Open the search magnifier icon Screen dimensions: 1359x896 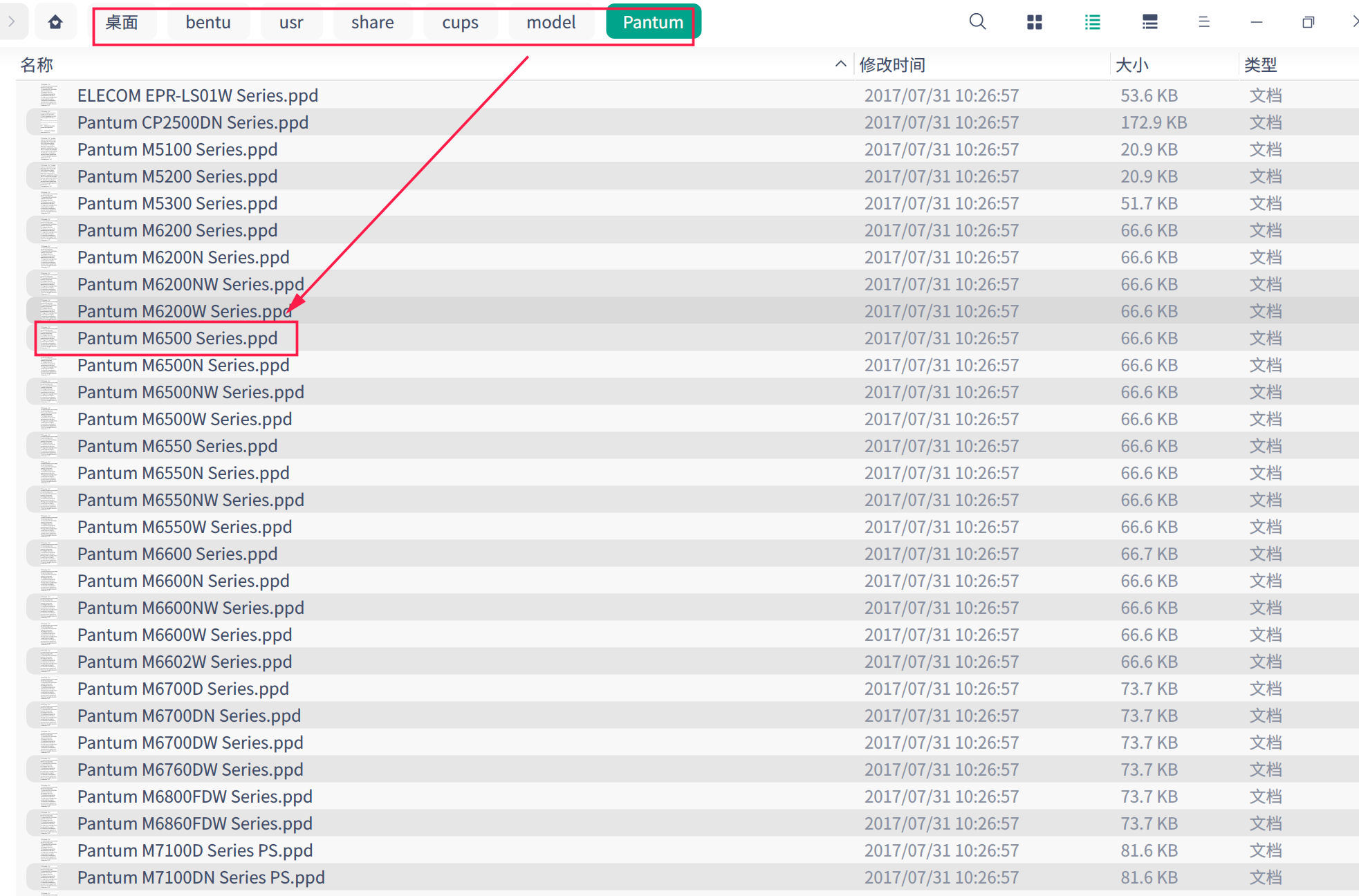click(977, 22)
